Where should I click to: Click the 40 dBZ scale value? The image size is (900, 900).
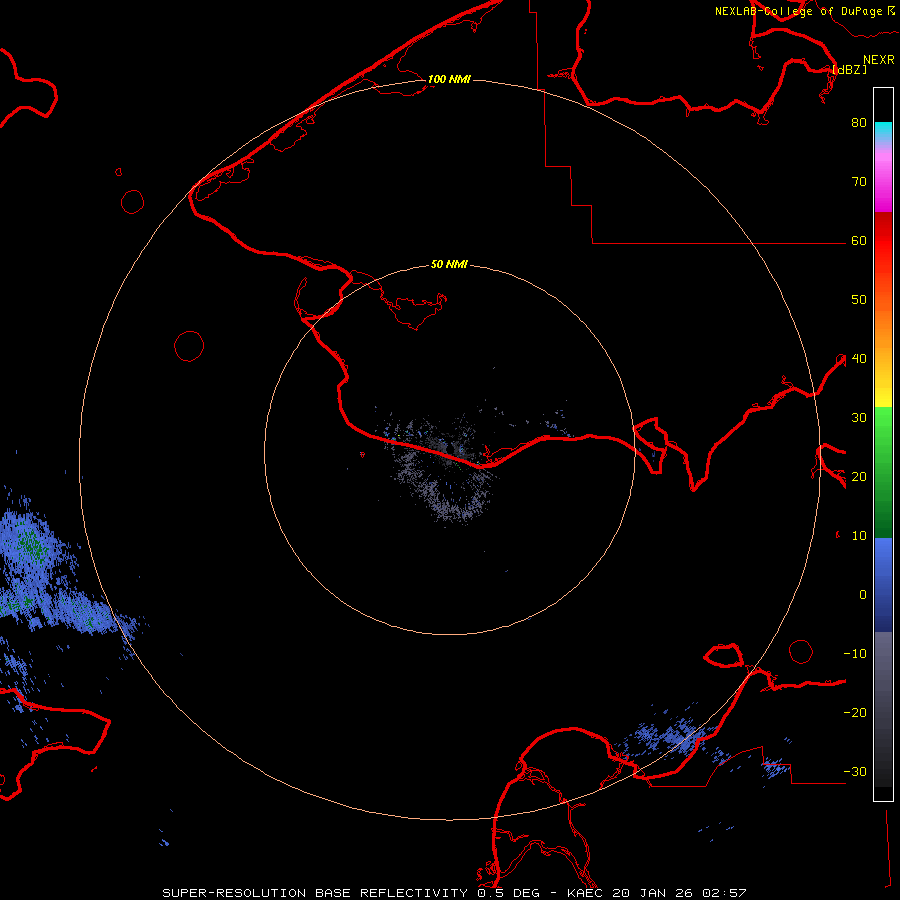click(859, 358)
